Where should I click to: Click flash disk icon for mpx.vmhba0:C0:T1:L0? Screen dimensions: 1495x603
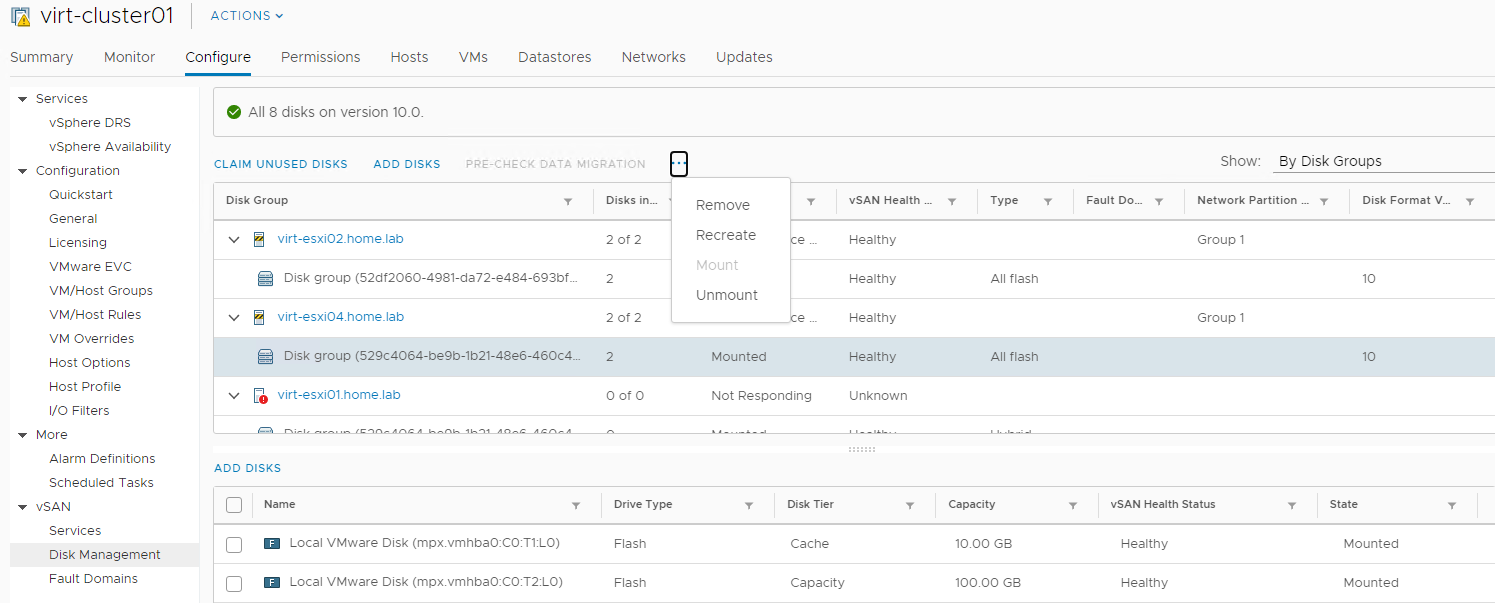271,544
